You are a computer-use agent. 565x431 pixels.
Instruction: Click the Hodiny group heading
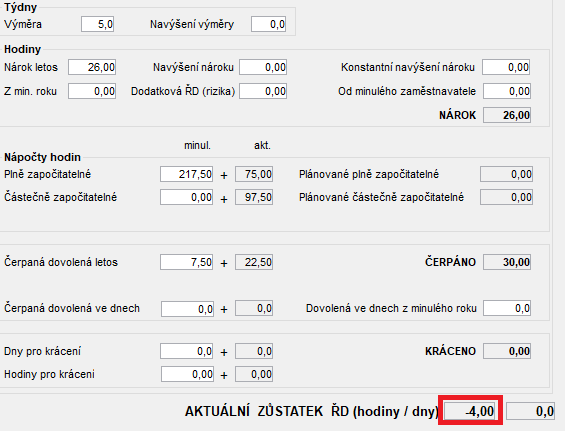click(x=22, y=49)
